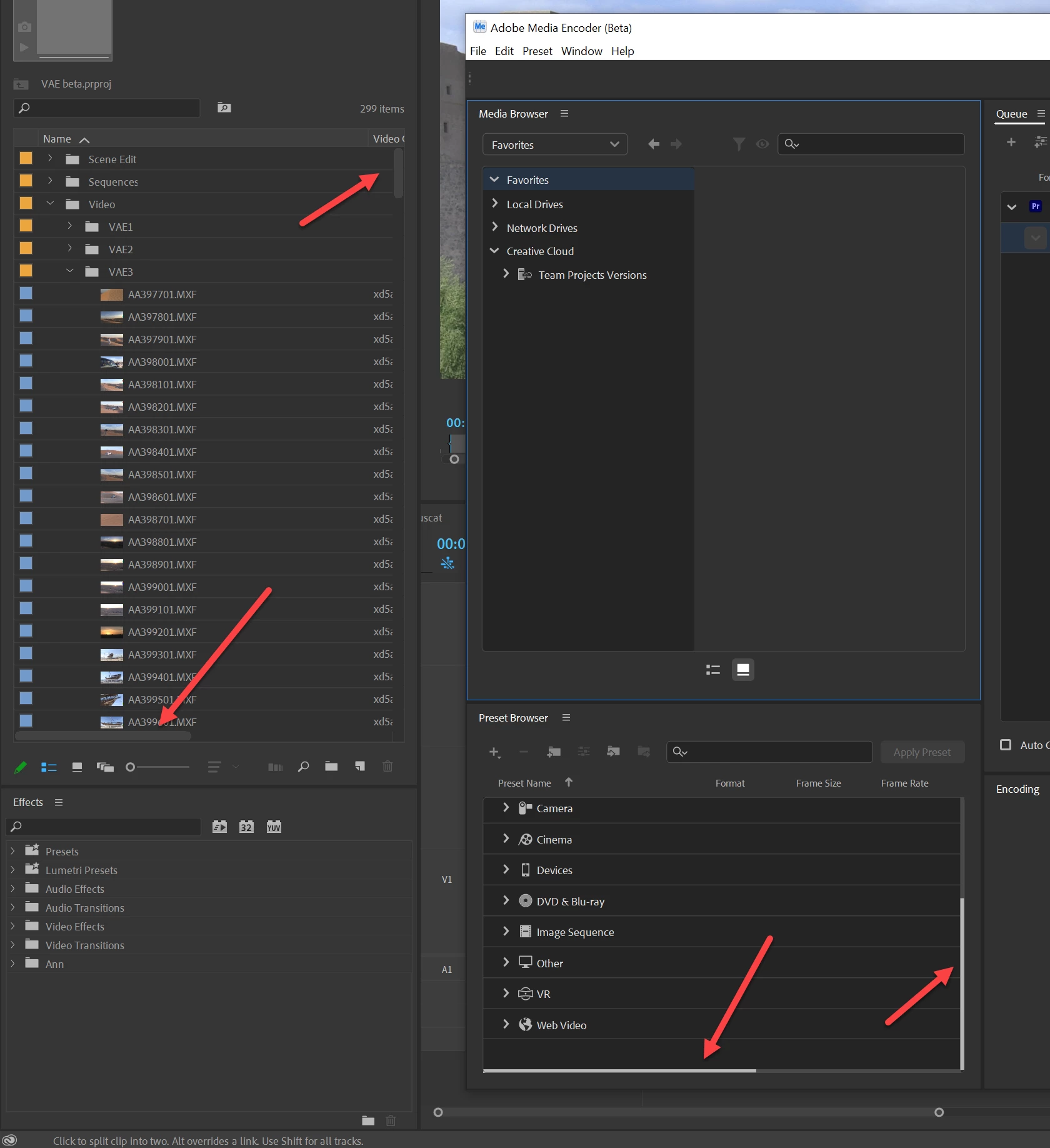Screen dimensions: 1050x1148
Task: Toggle Accelerated Effects filter in Effects panel
Action: pyautogui.click(x=219, y=827)
